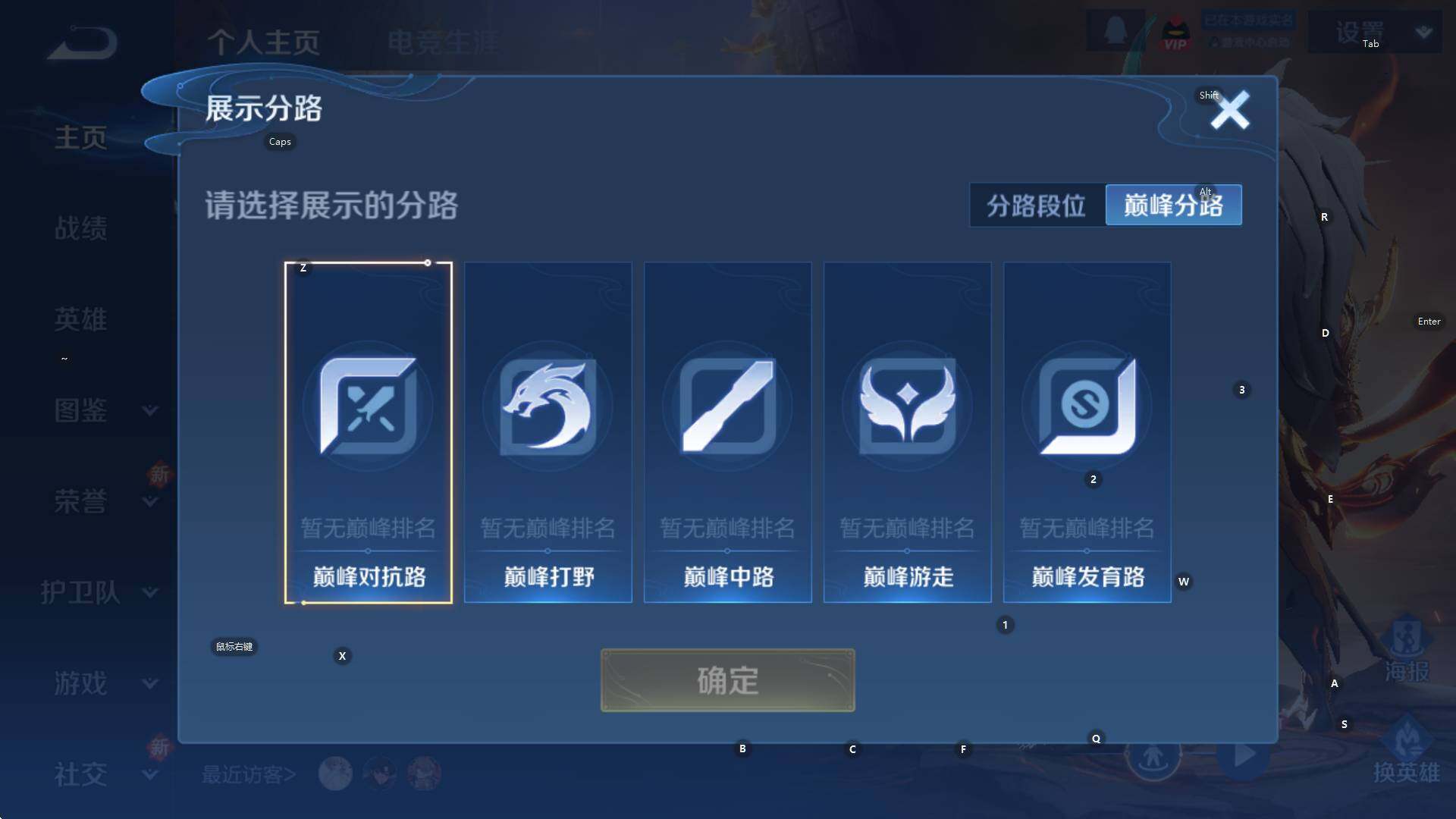
Task: Expand the 图鉴 sidebar chevron
Action: 150,410
